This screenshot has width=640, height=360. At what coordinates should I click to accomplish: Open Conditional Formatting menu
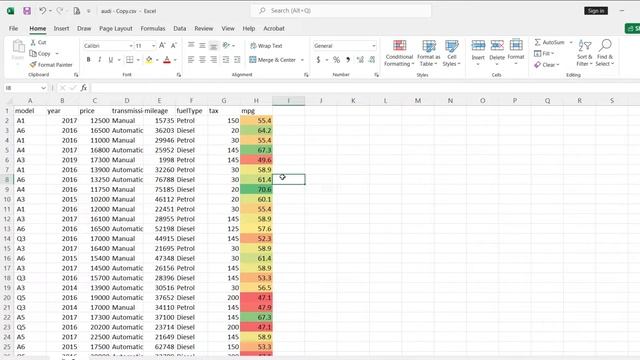pos(399,53)
